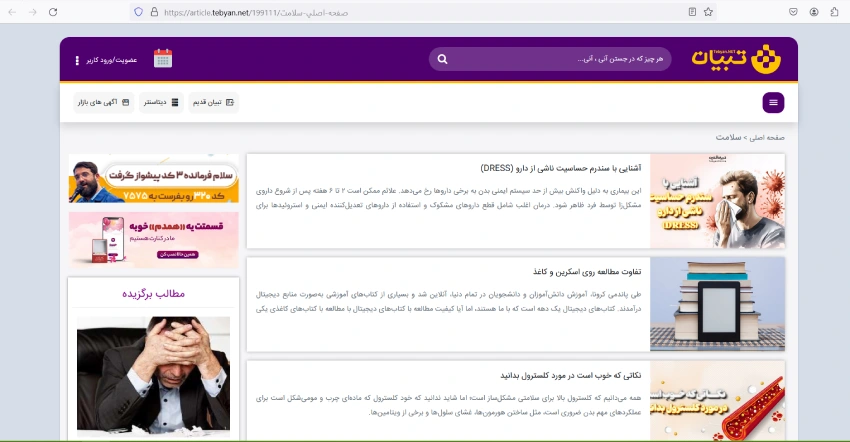
Task: Open the آگهی های بازار menu button
Action: [x=104, y=103]
